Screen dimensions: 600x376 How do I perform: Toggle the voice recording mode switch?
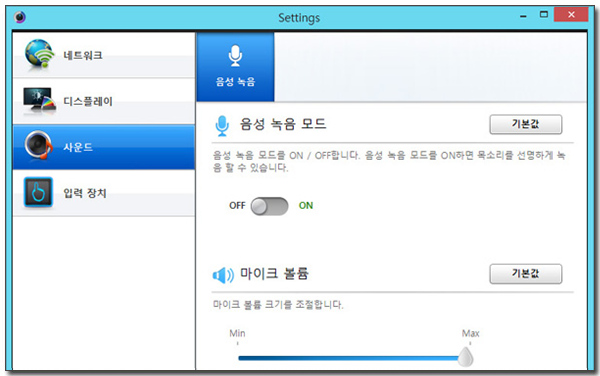coord(269,206)
